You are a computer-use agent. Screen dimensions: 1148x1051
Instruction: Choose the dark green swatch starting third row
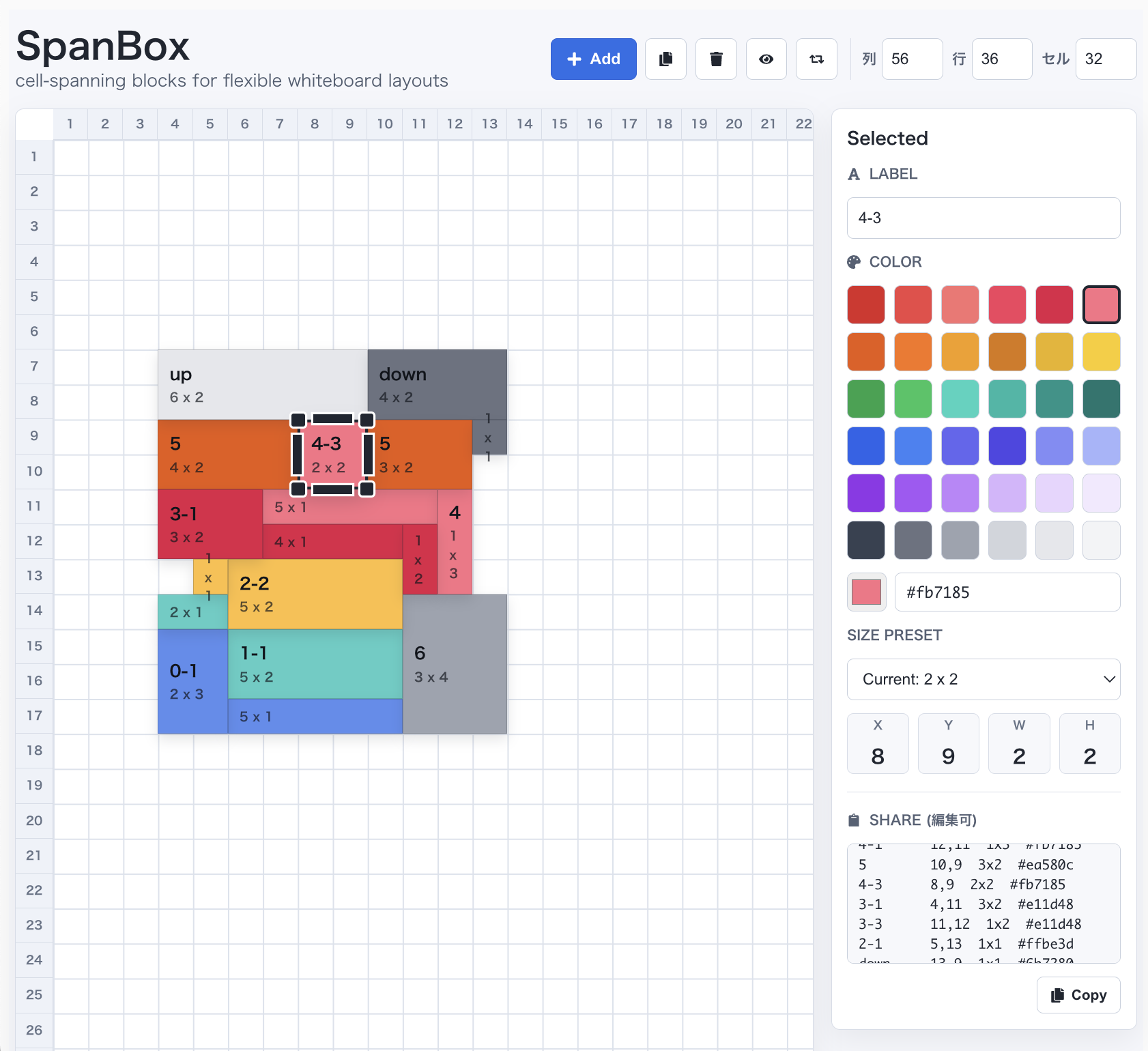point(866,399)
